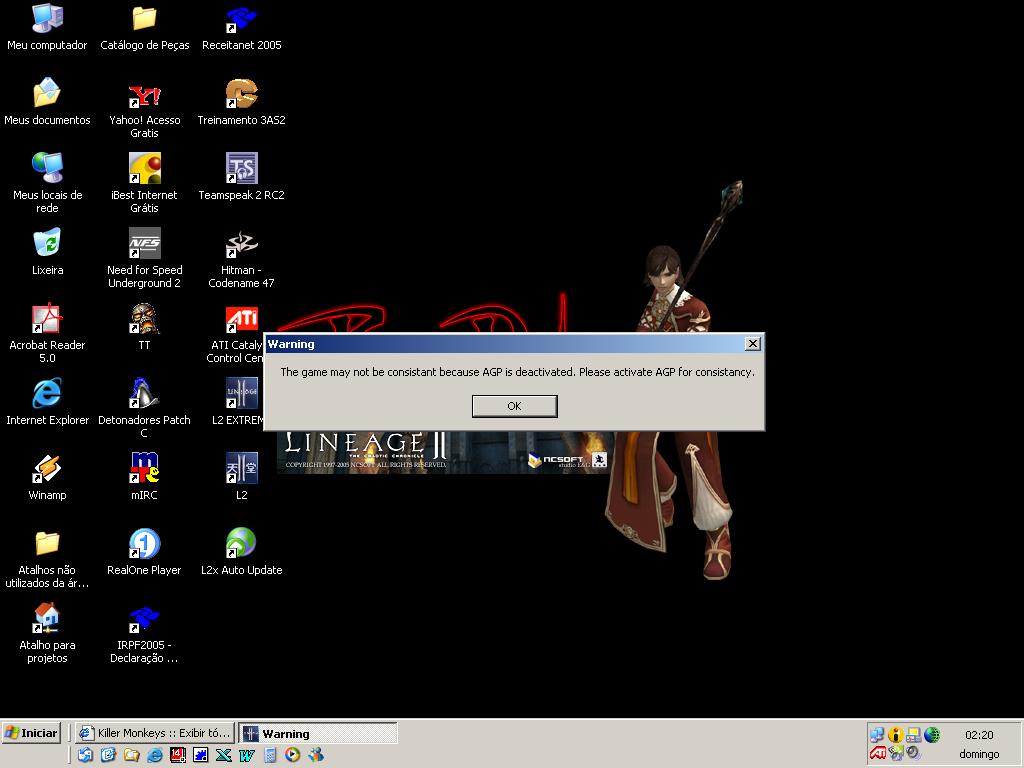Open the mIRC desktop shortcut
Image resolution: width=1024 pixels, height=768 pixels.
coord(144,469)
